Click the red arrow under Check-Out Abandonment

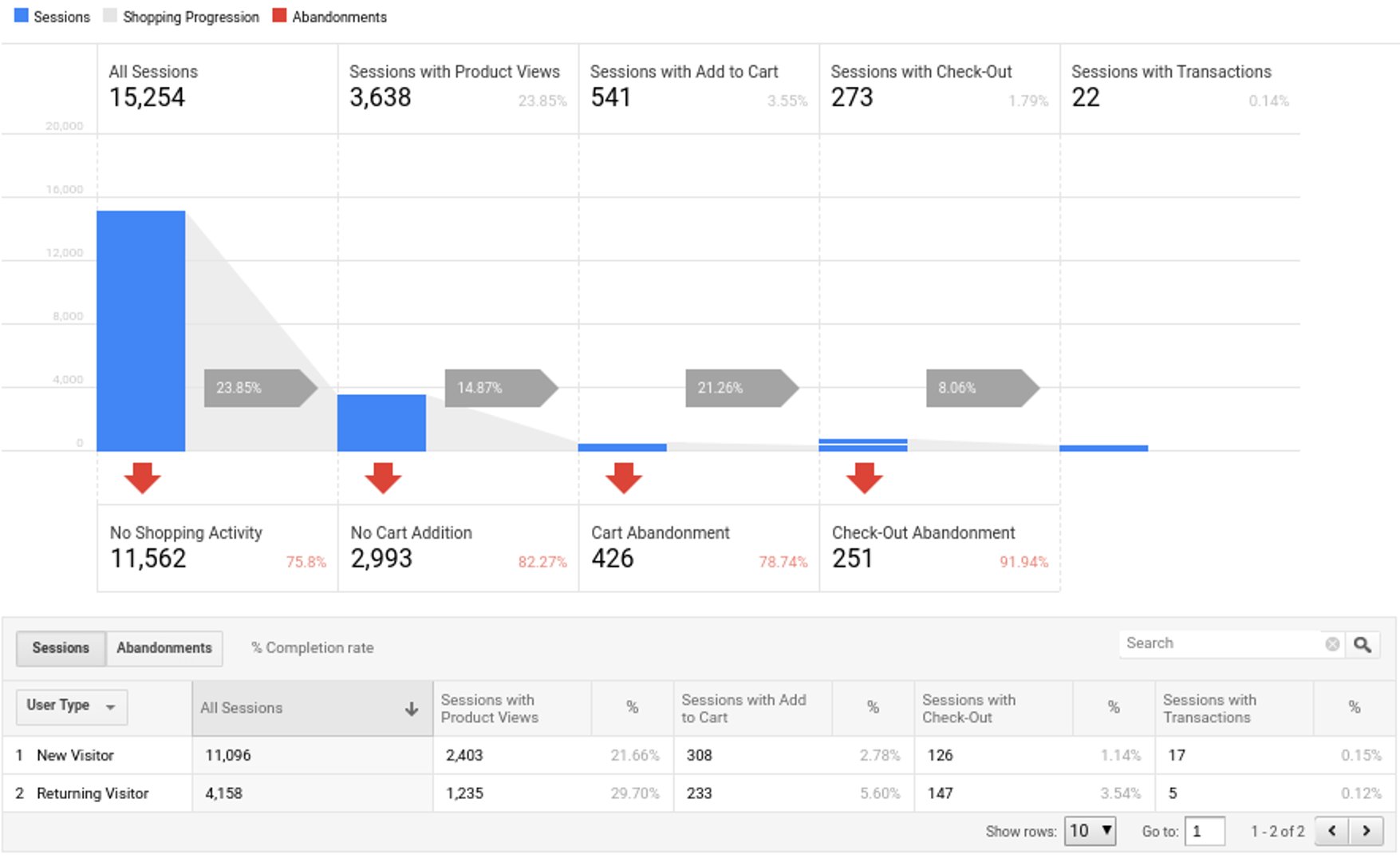tap(864, 477)
